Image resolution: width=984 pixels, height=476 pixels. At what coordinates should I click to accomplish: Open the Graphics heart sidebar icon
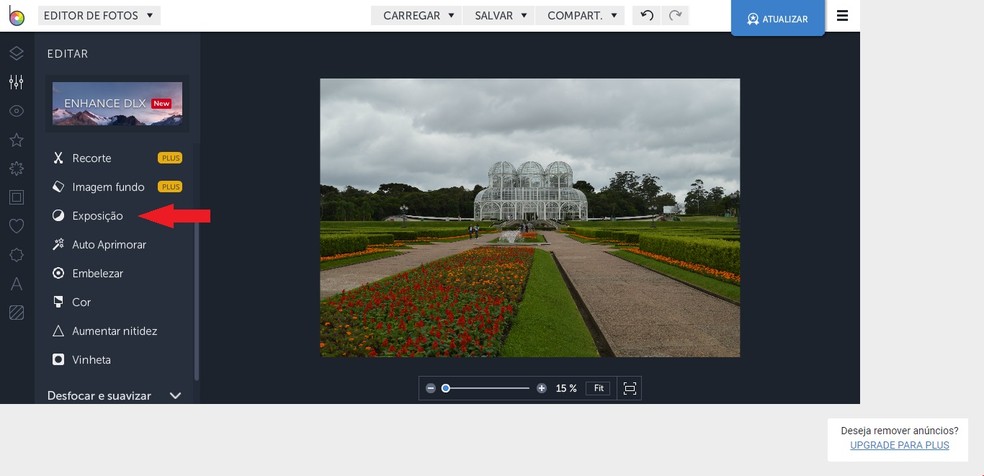coord(16,226)
